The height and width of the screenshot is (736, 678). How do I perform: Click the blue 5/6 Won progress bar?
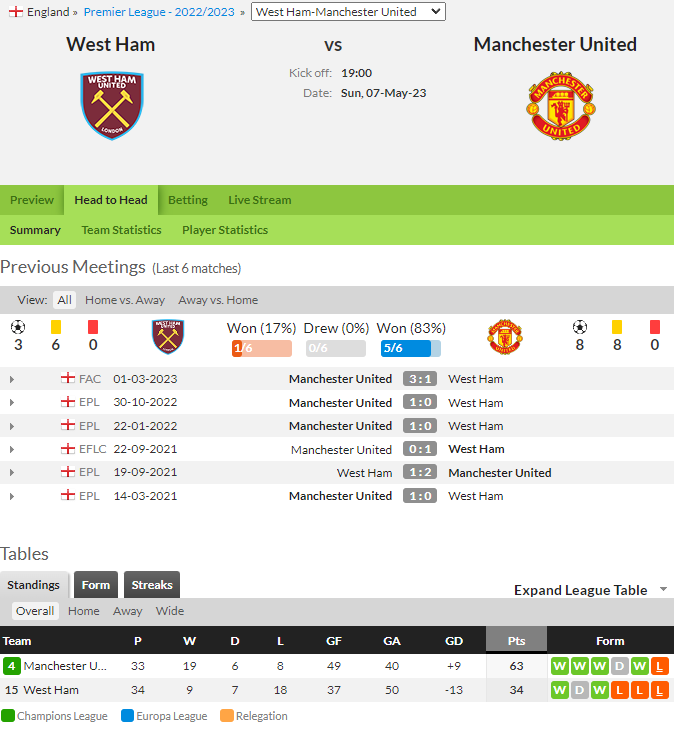click(x=411, y=348)
